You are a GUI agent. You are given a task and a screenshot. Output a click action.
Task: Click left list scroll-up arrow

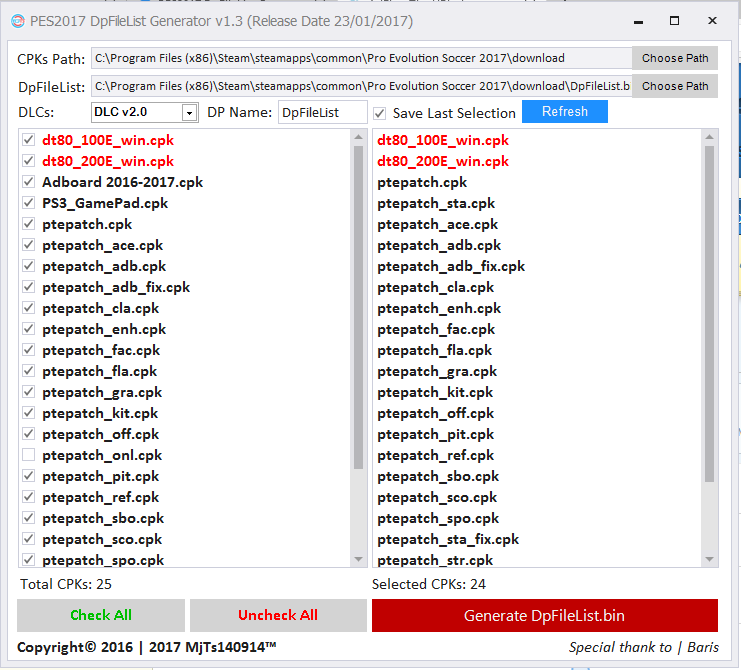pos(358,137)
